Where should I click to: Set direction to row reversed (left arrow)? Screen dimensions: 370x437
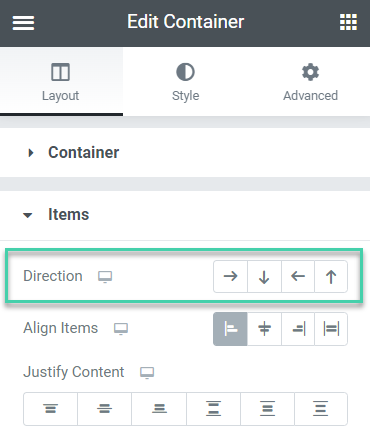click(298, 277)
